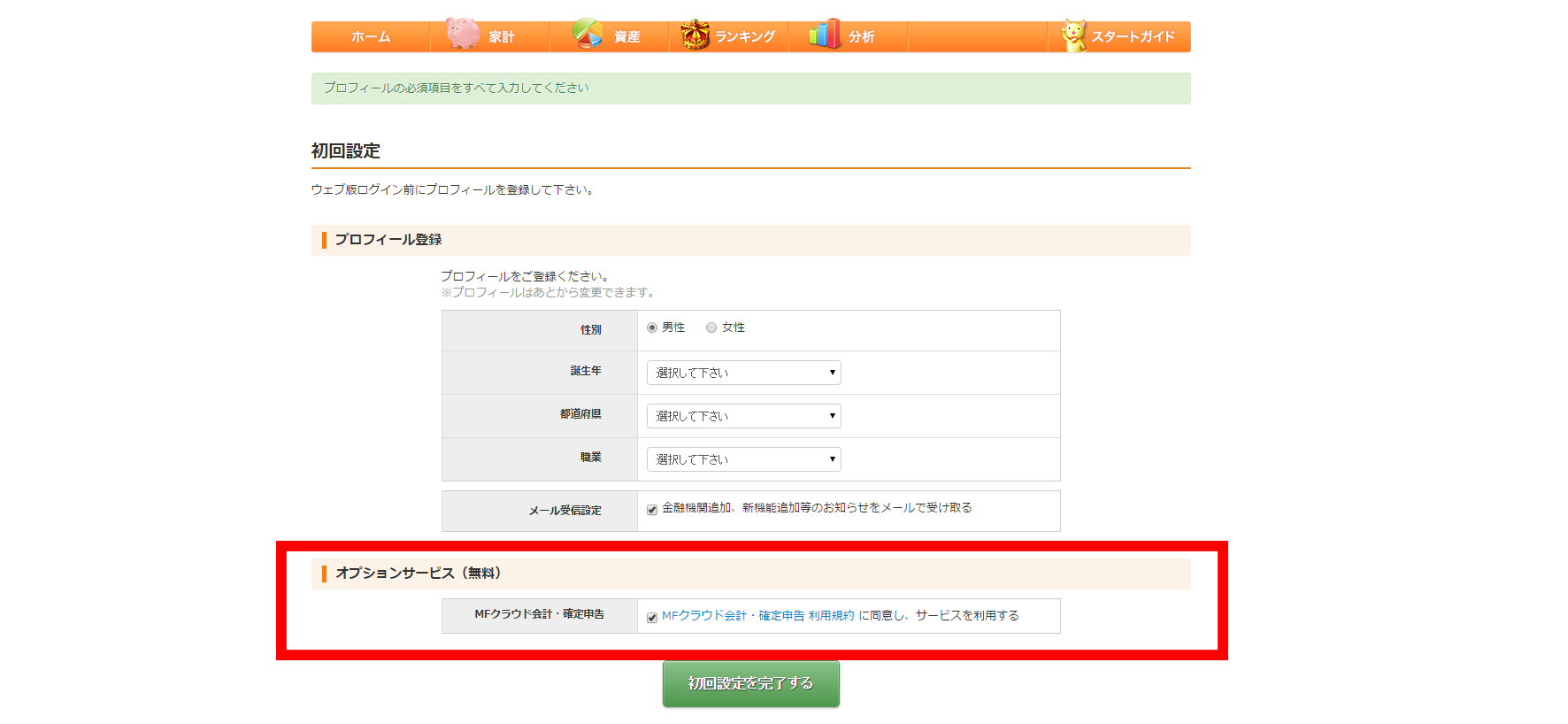This screenshot has width=1568, height=724.
Task: Open the MFクラウド会計・確定申告 利用規約 link
Action: click(757, 616)
